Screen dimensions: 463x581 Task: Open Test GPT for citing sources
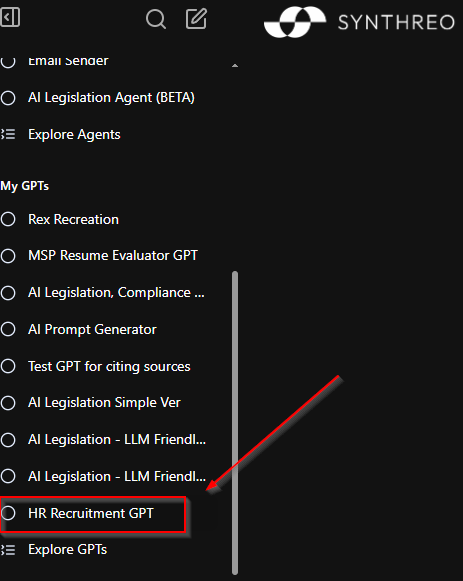(109, 366)
